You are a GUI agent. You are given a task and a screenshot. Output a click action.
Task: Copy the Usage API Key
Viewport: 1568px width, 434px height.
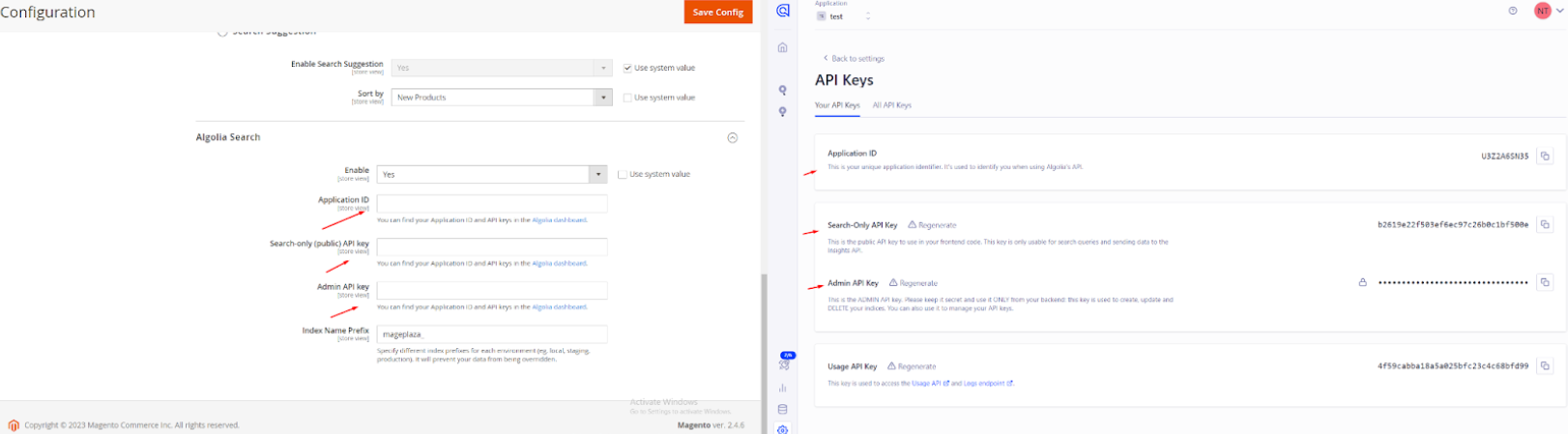1545,366
